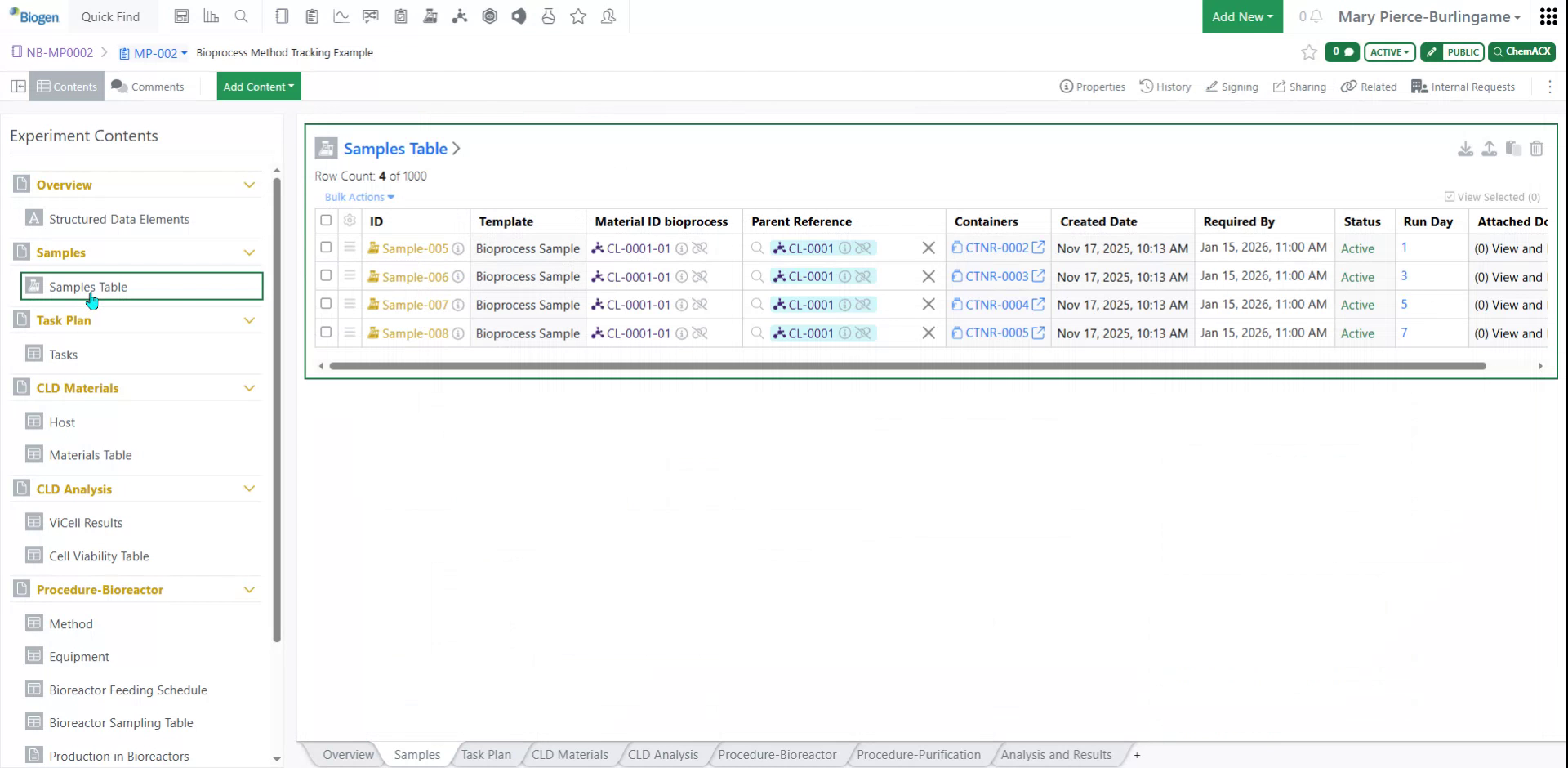The image size is (1568, 768).
Task: Delete the Samples Table using the trash icon
Action: tap(1537, 149)
